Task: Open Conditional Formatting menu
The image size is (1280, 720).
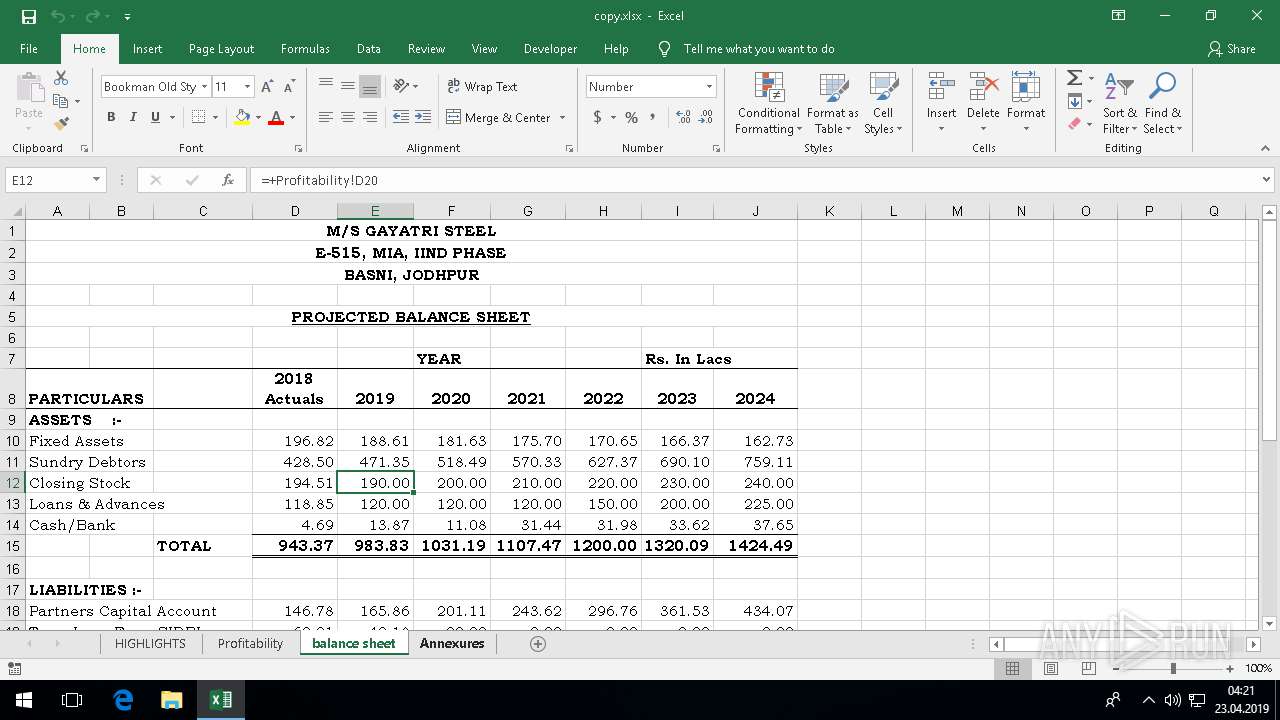Action: click(768, 103)
